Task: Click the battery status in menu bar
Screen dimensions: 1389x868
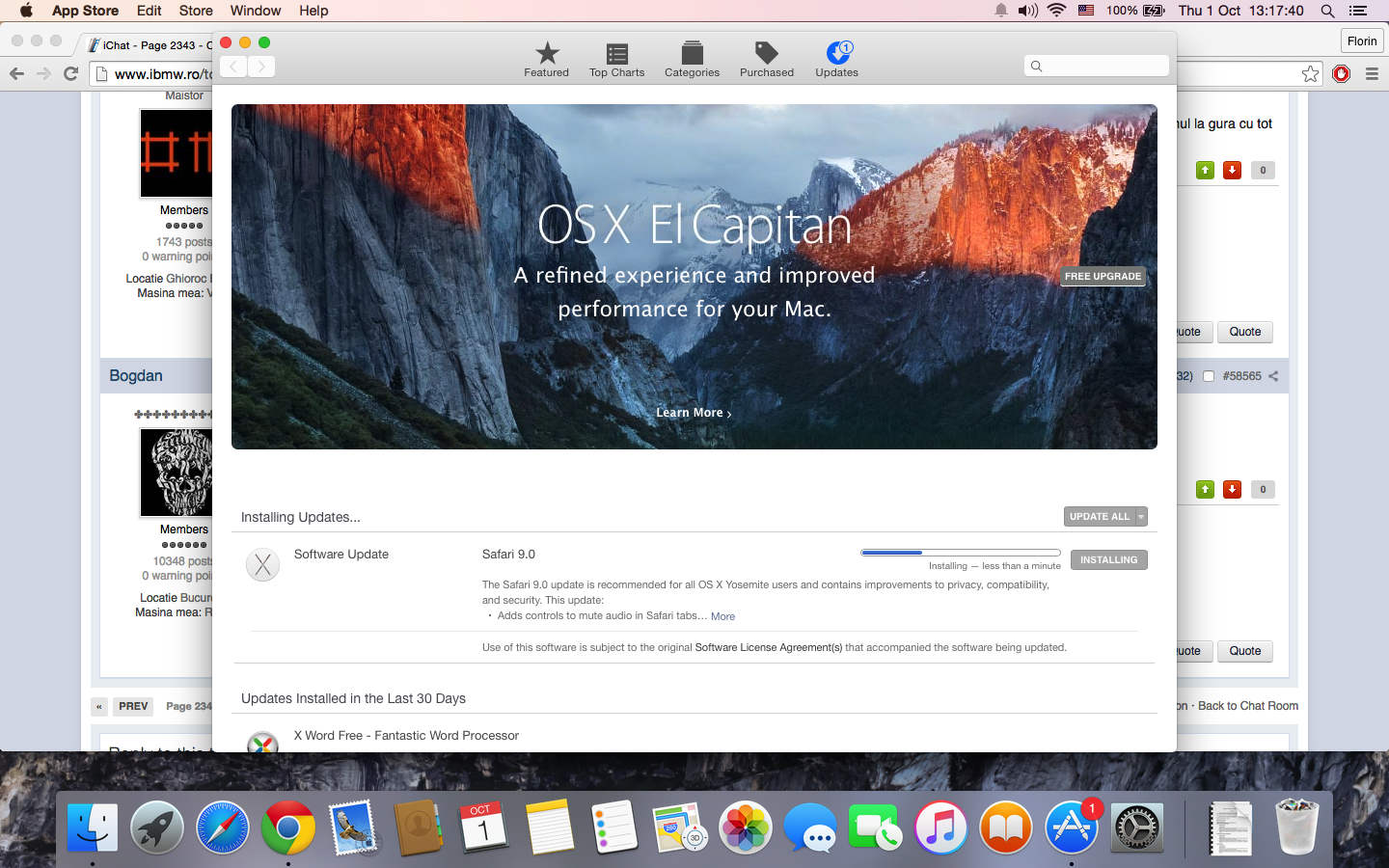Action: point(1135,11)
